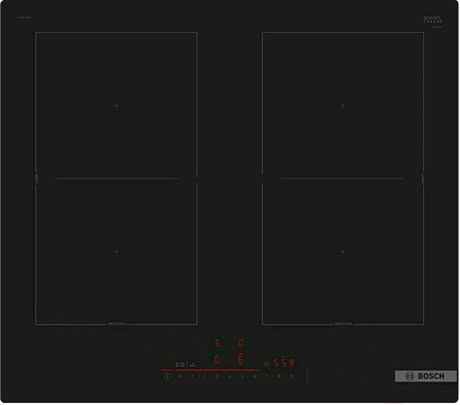
Task: Tap the front-right zone display showing 6
Action: coord(241,359)
